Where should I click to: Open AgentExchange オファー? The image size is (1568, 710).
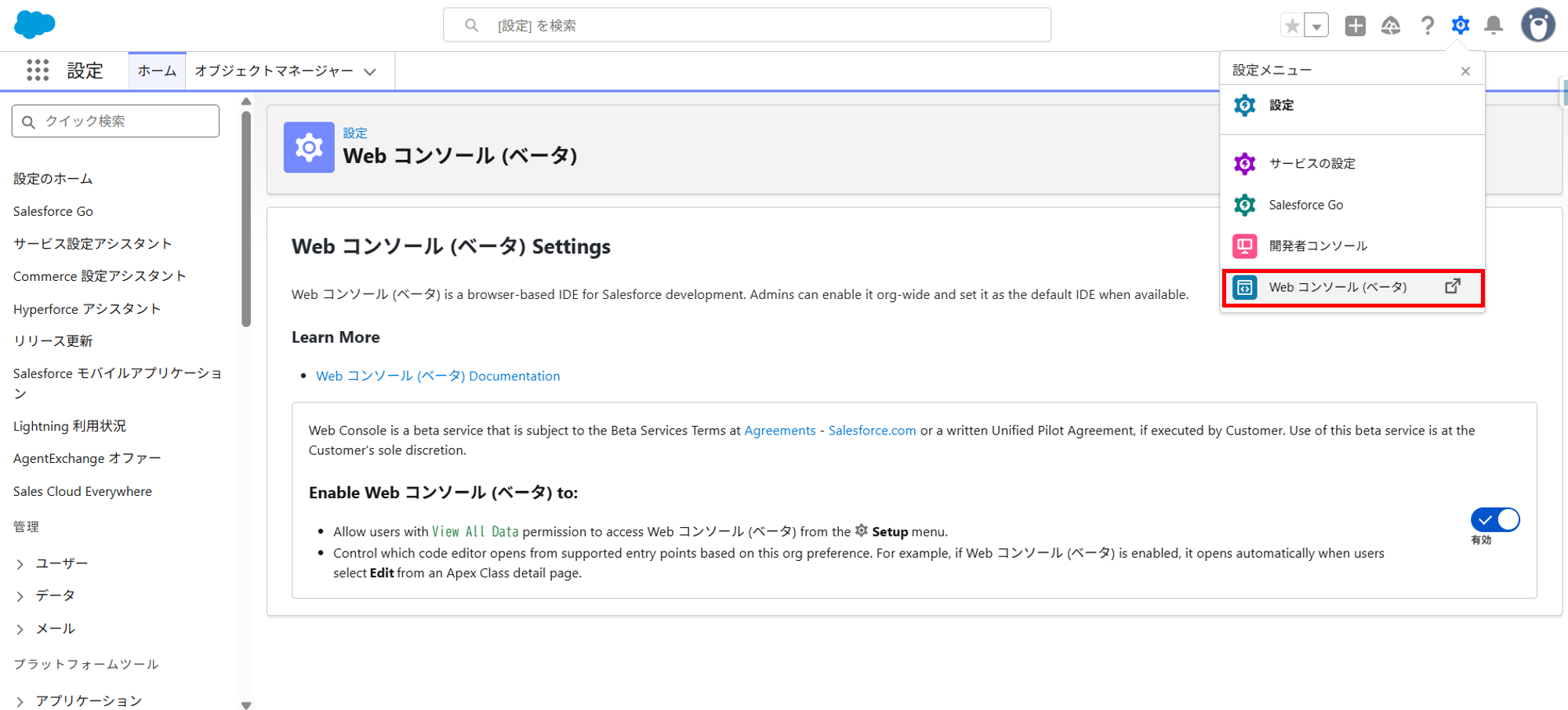(x=87, y=458)
